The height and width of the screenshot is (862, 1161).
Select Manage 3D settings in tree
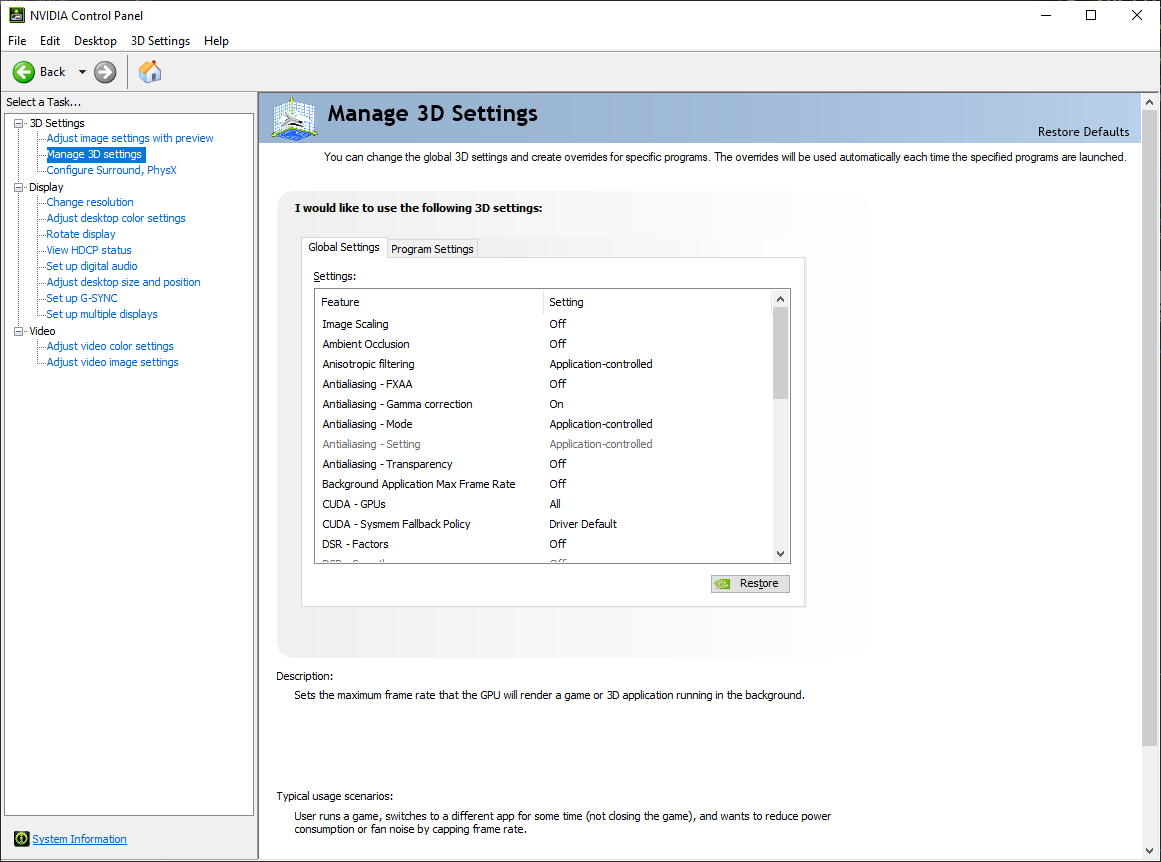(x=95, y=154)
